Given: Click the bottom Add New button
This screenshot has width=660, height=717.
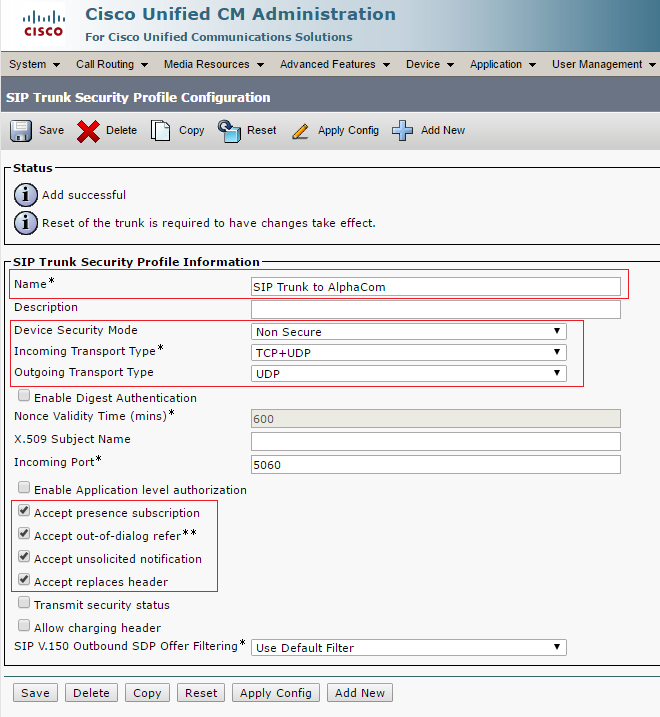Looking at the screenshot, I should pos(360,693).
